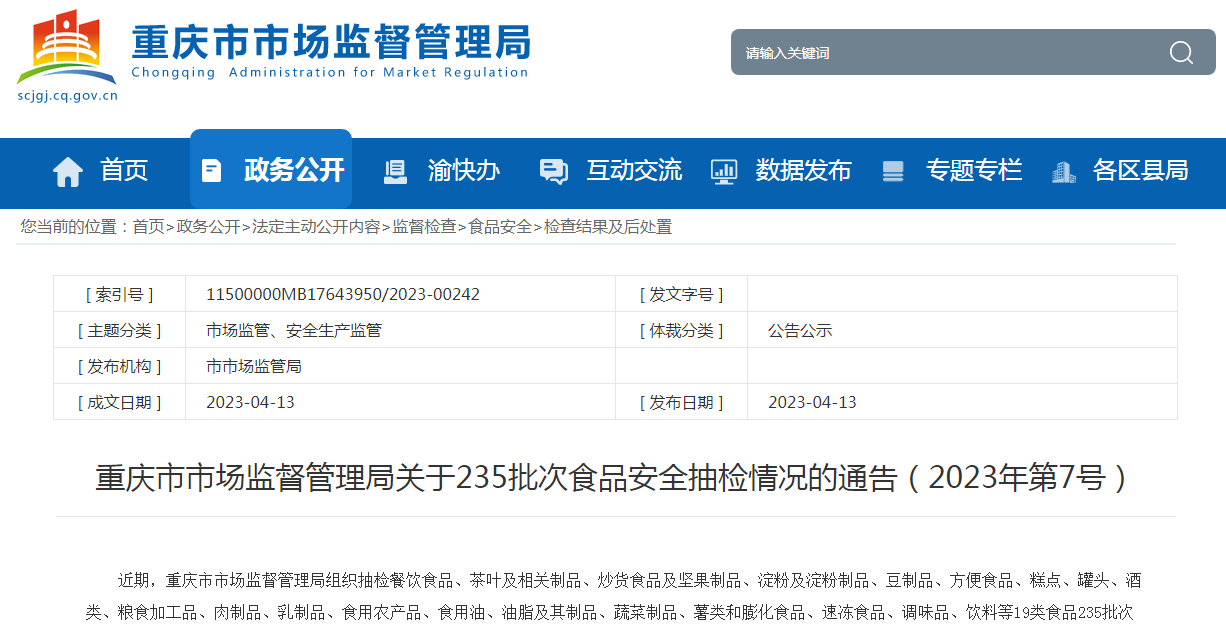Viewport: 1226px width, 626px height.
Task: Click the chart icon beside 数据发布
Action: tap(724, 171)
